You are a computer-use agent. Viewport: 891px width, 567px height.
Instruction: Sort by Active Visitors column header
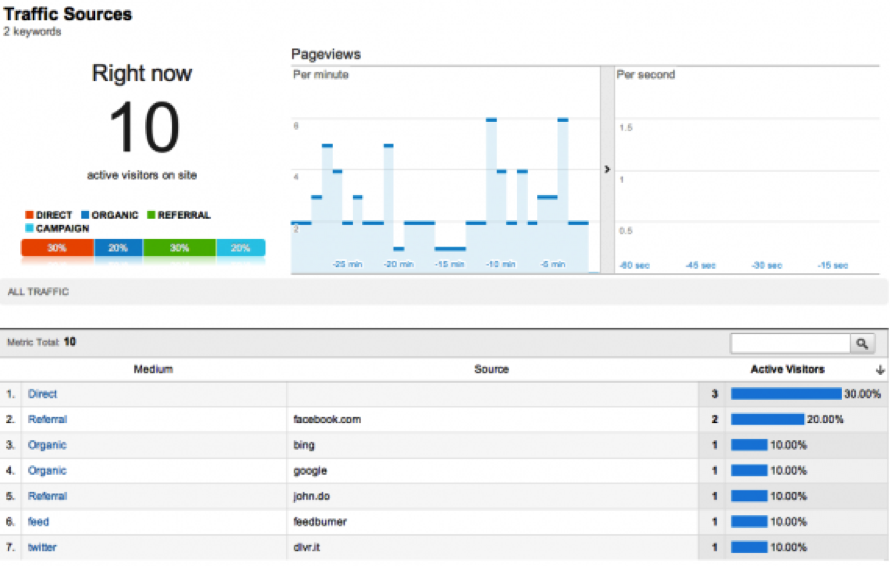pos(787,369)
